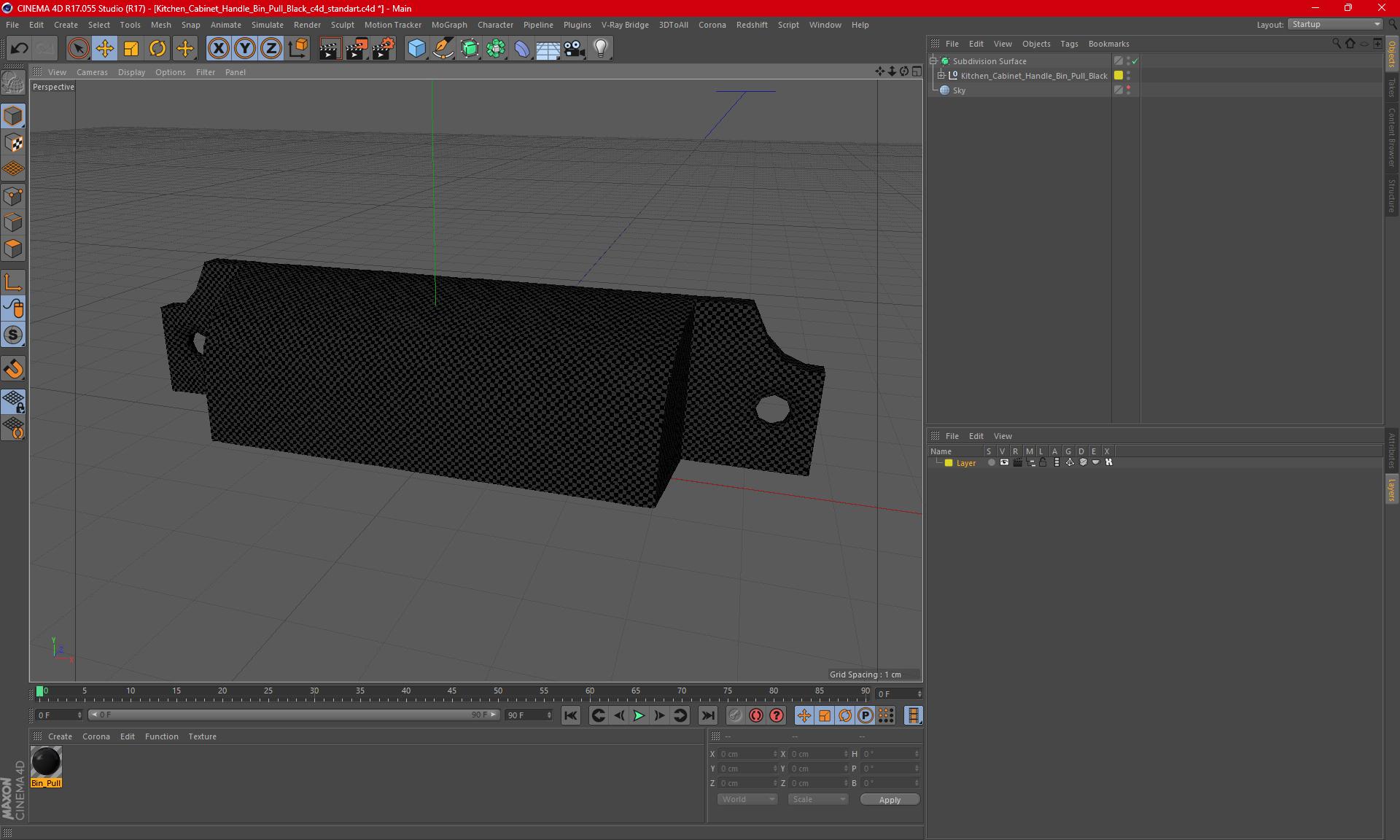1400x840 pixels.
Task: Click the Render View clapperboard icon
Action: (330, 48)
